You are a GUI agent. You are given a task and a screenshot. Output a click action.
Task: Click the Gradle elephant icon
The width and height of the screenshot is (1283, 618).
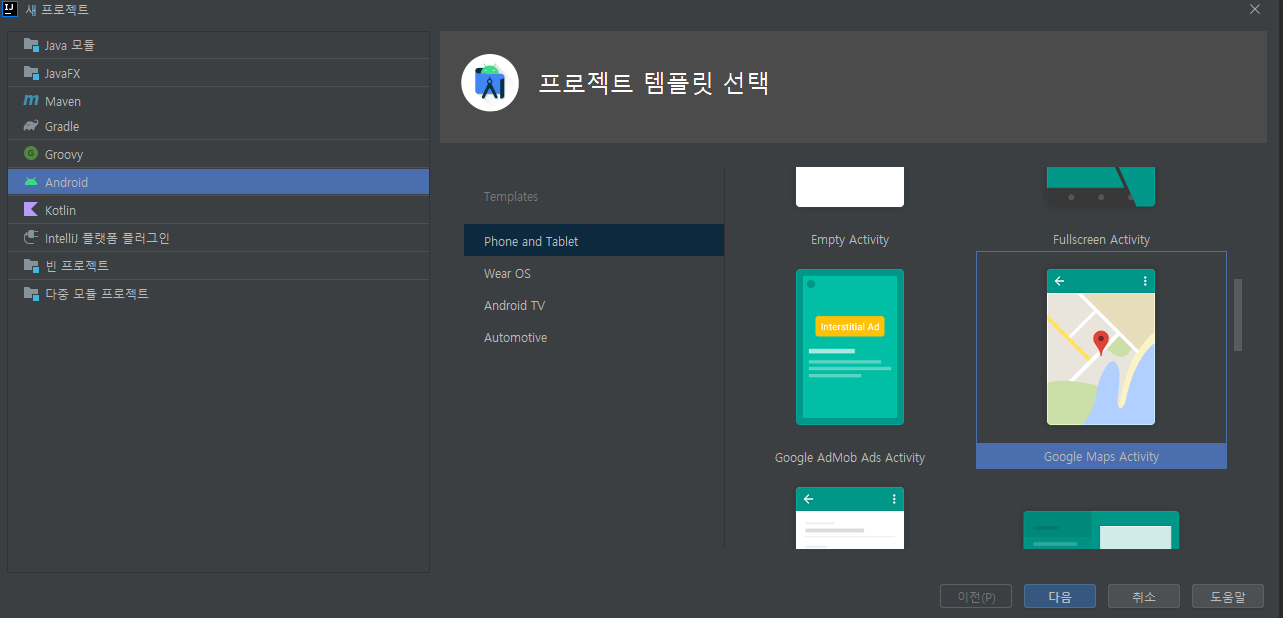pos(31,126)
